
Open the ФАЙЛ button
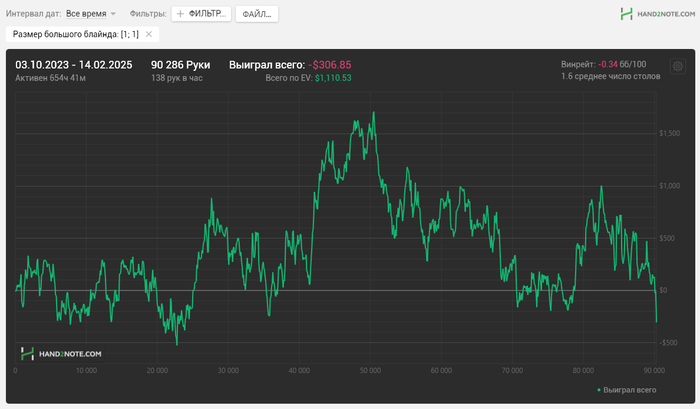click(x=257, y=14)
